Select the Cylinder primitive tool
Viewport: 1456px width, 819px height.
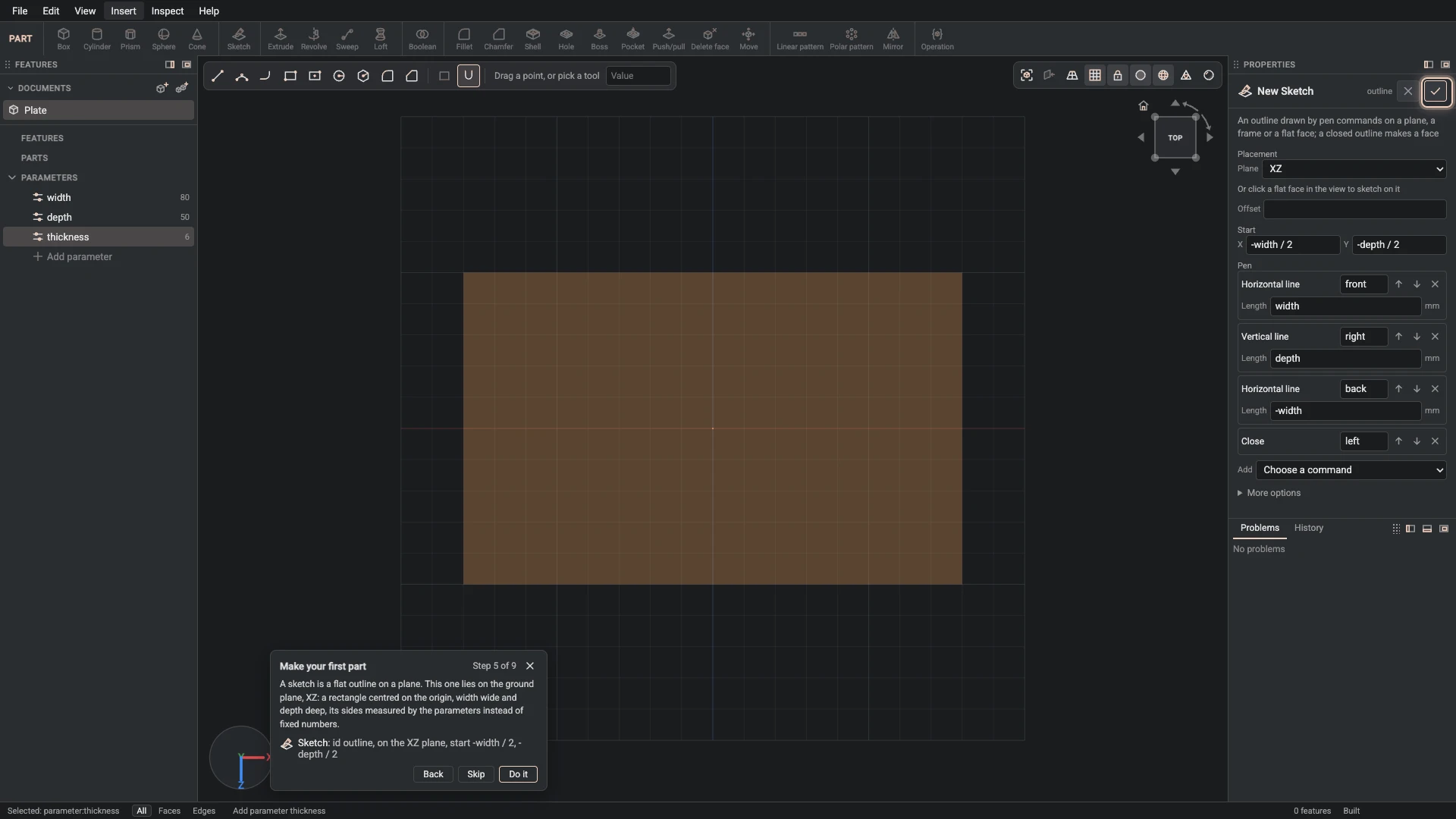(97, 39)
